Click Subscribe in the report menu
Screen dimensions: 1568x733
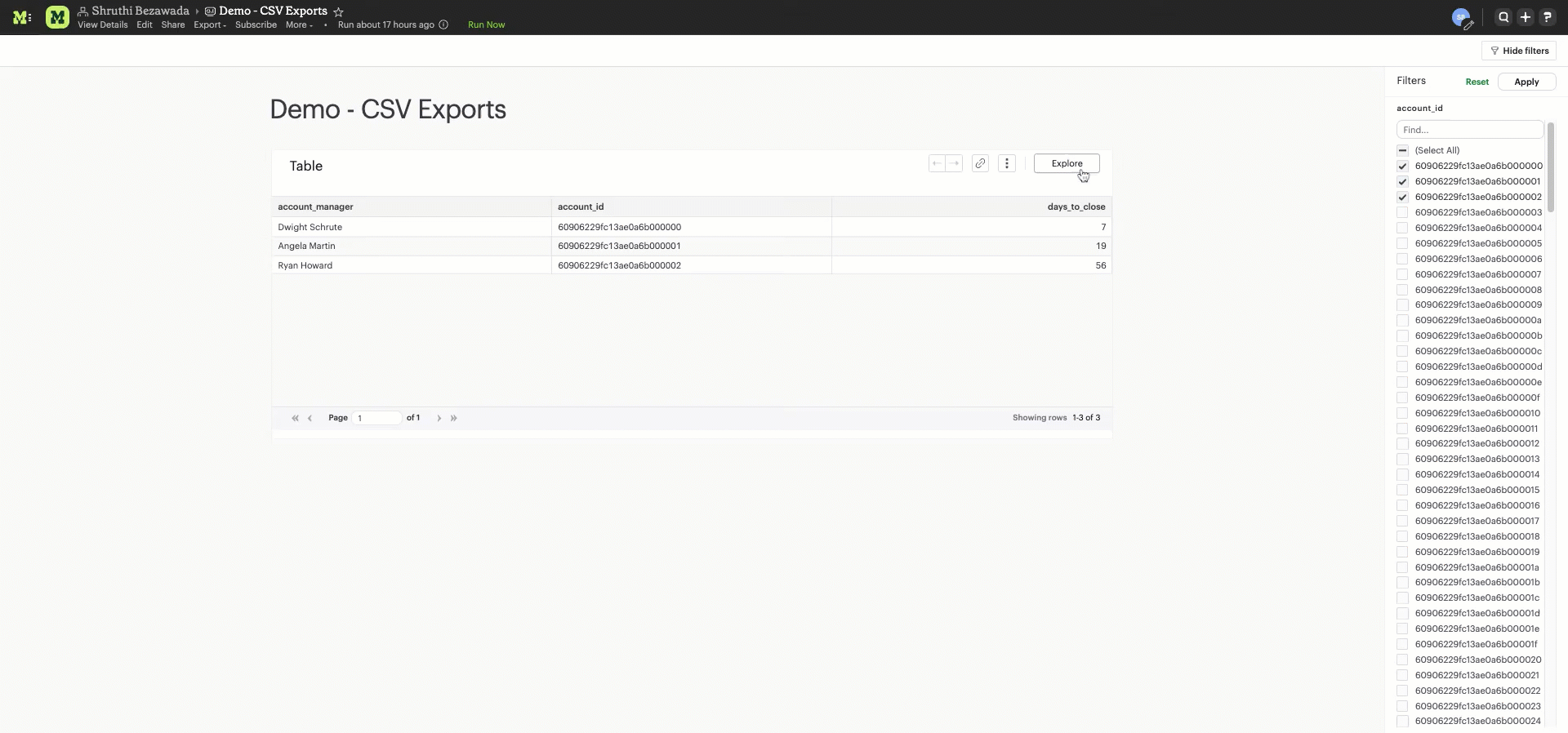coord(256,24)
